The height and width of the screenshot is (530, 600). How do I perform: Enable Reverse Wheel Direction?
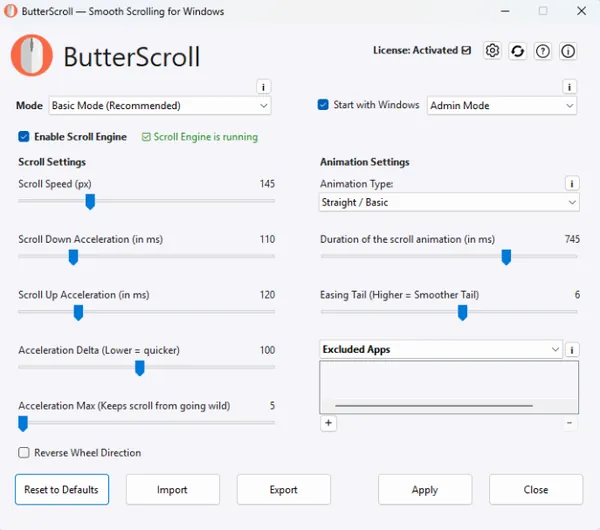[x=24, y=453]
